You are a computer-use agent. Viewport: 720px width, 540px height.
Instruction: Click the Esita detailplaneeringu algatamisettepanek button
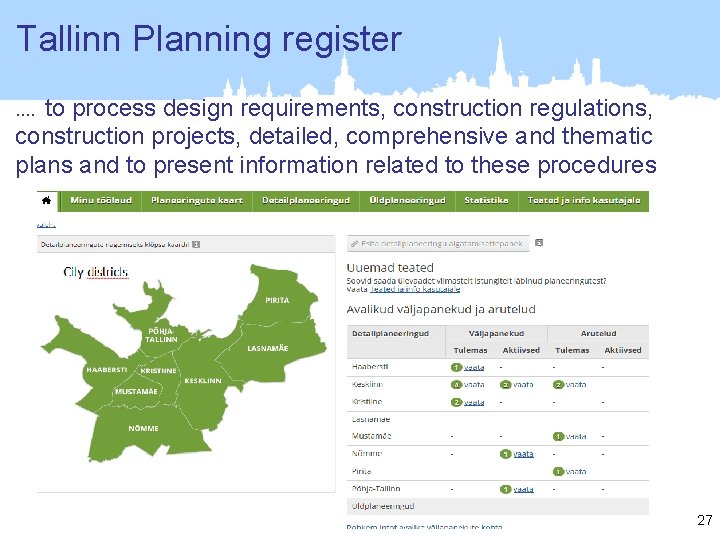pos(439,243)
